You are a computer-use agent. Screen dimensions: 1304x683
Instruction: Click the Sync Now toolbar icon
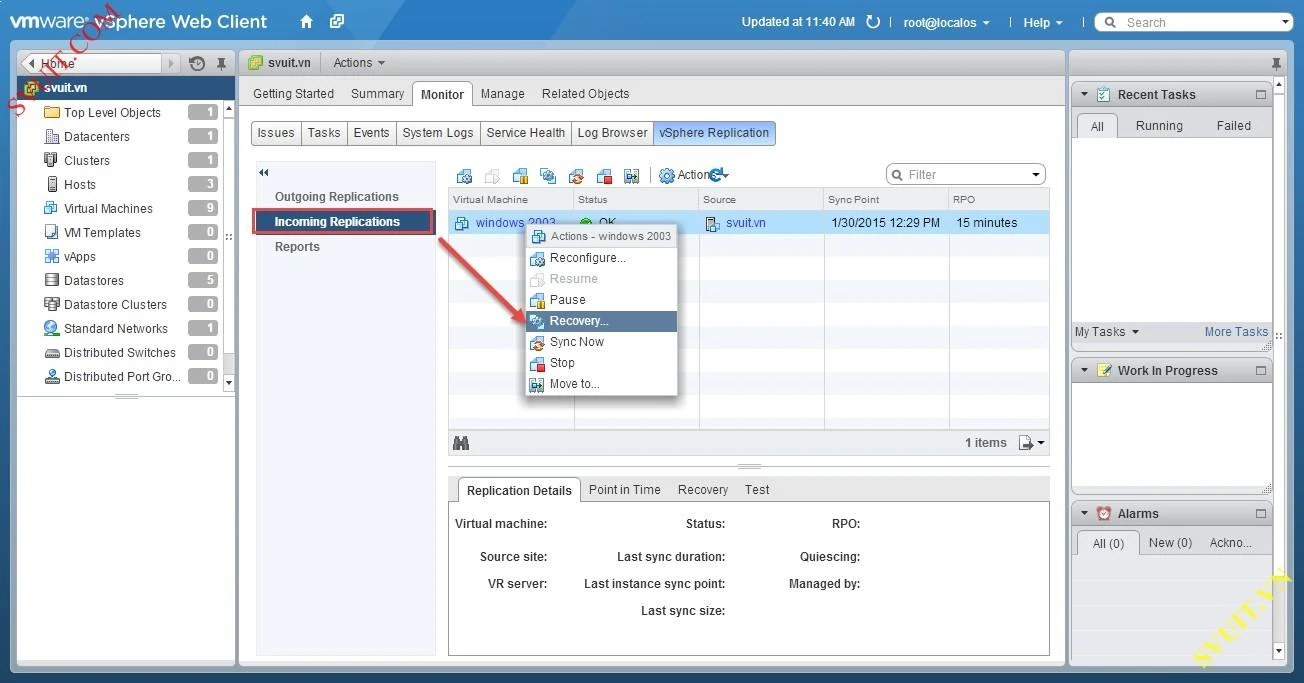click(x=576, y=176)
